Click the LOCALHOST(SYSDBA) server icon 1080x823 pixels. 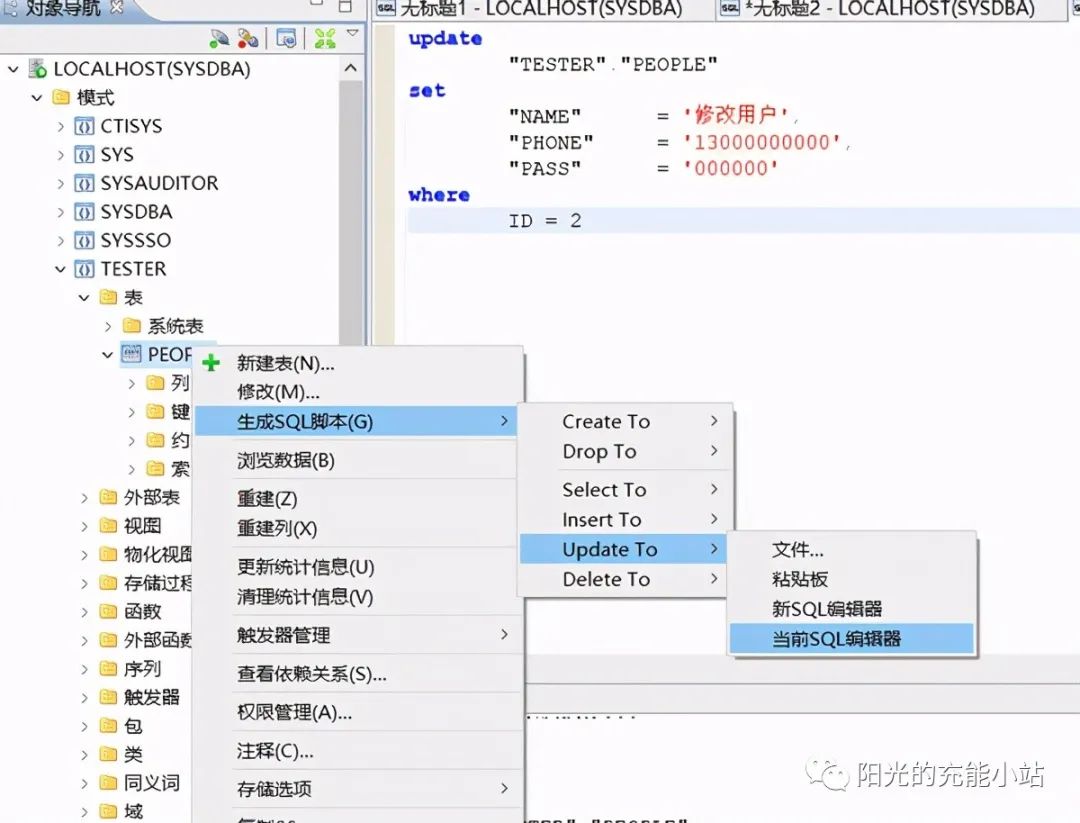(37, 69)
